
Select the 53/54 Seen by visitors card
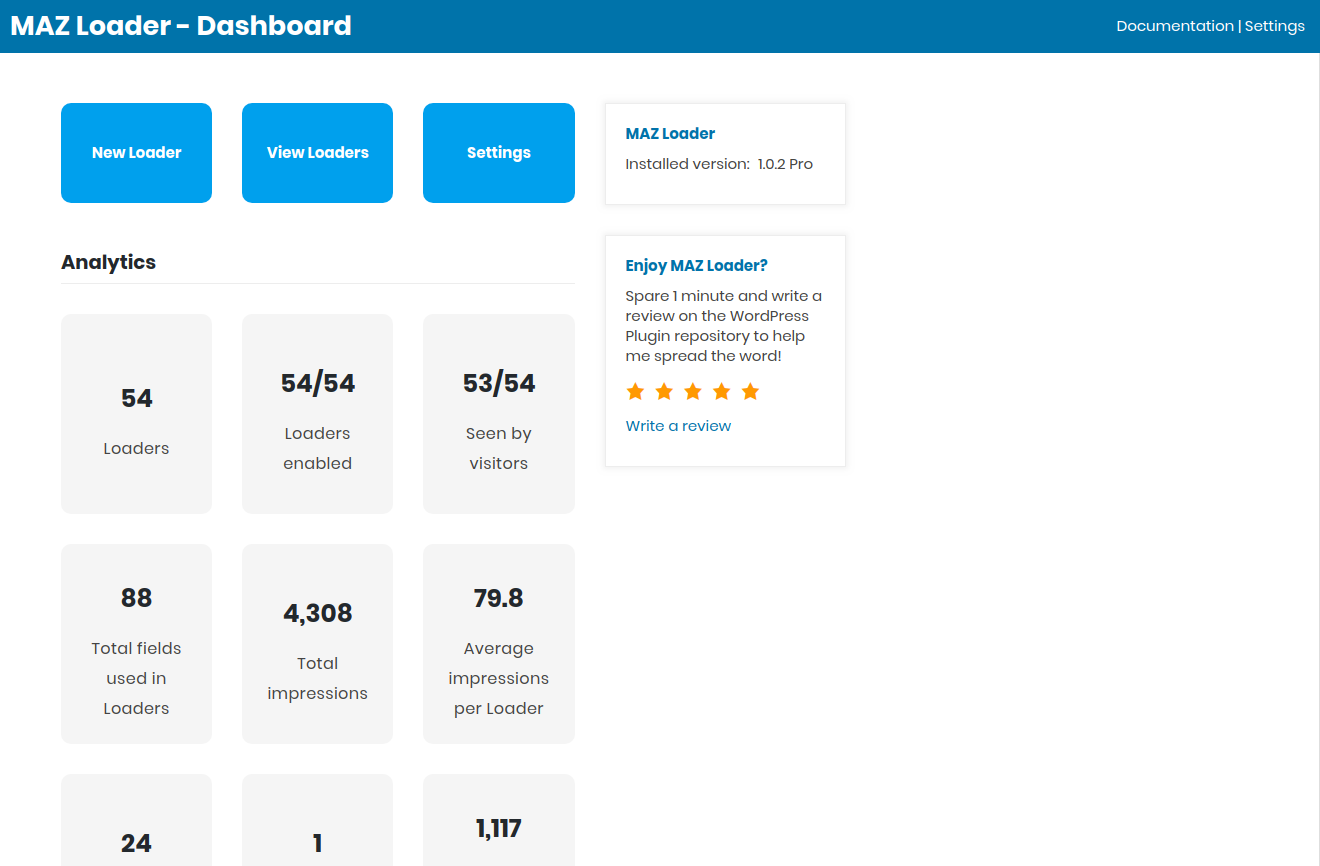(499, 414)
